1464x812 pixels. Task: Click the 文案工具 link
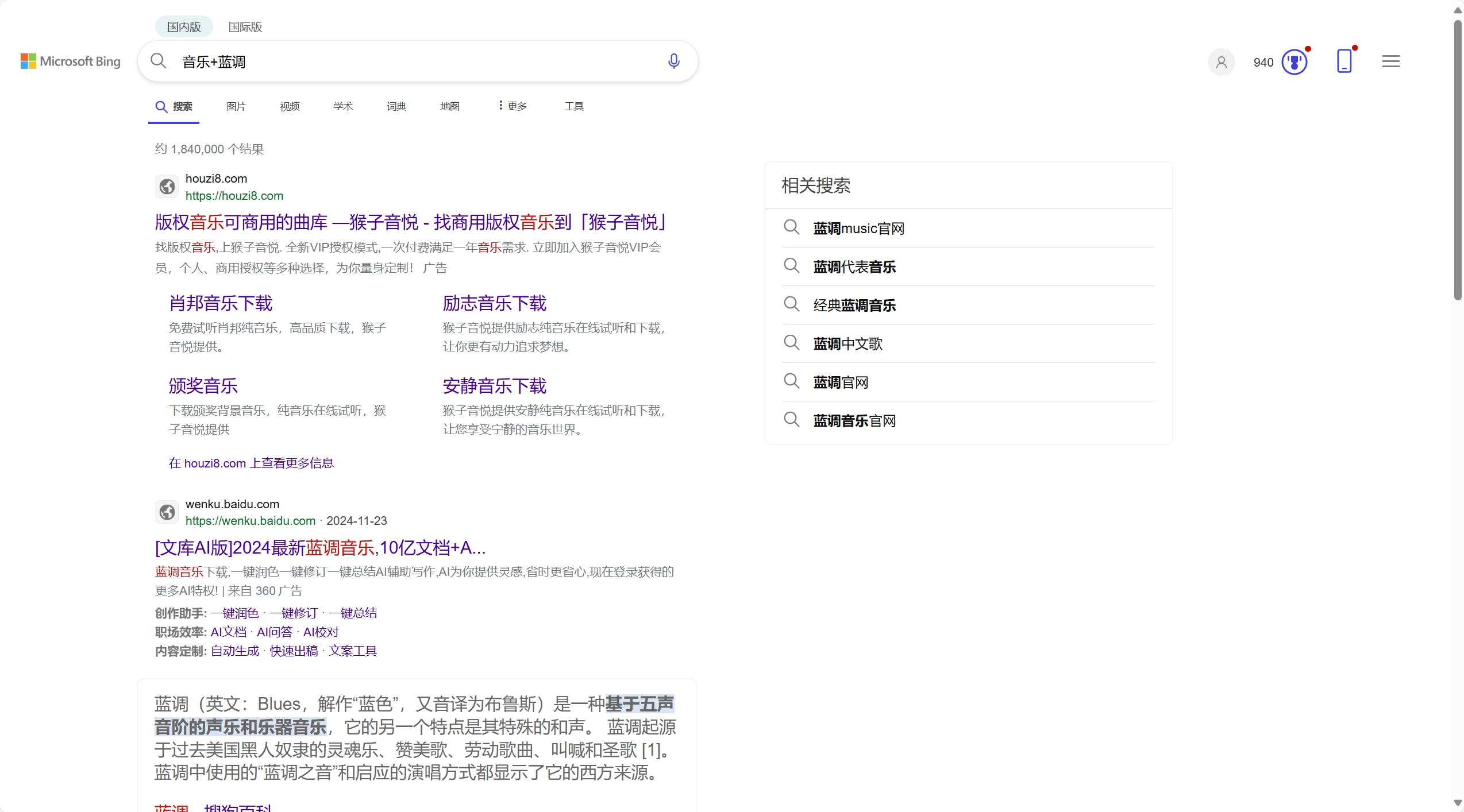(353, 651)
